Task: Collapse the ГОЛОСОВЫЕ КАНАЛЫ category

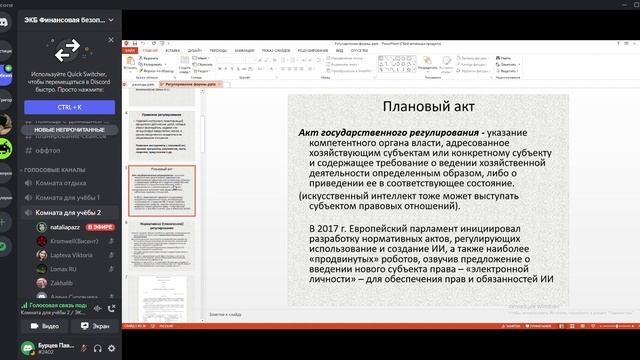Action: (x=54, y=170)
